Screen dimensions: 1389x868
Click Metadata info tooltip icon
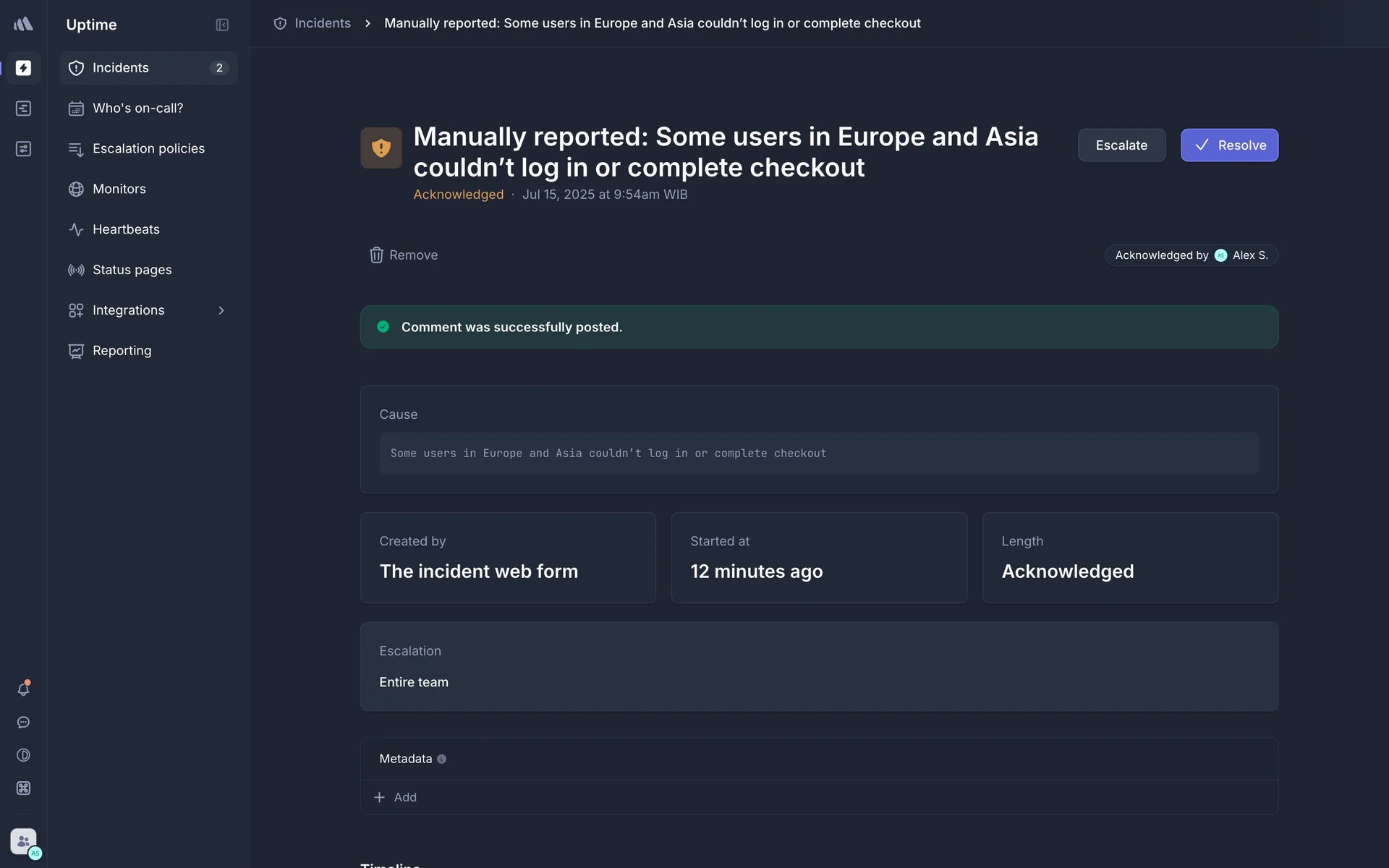[x=441, y=759]
